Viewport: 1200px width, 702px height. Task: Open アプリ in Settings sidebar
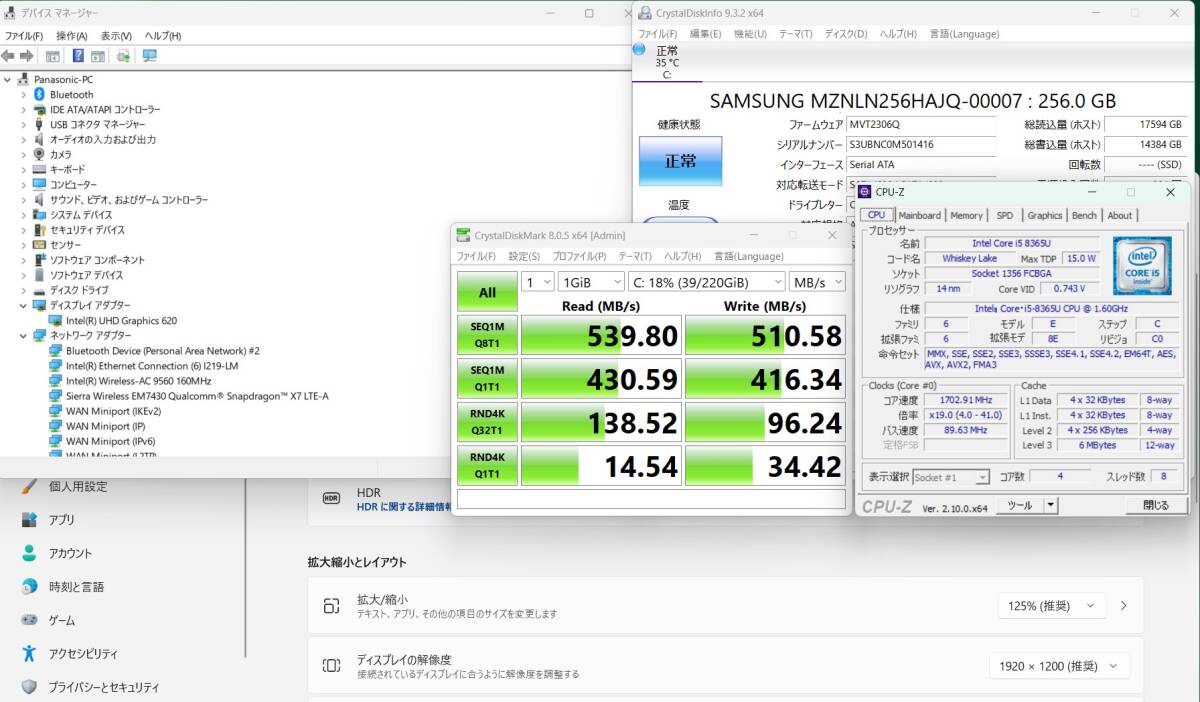[x=62, y=520]
